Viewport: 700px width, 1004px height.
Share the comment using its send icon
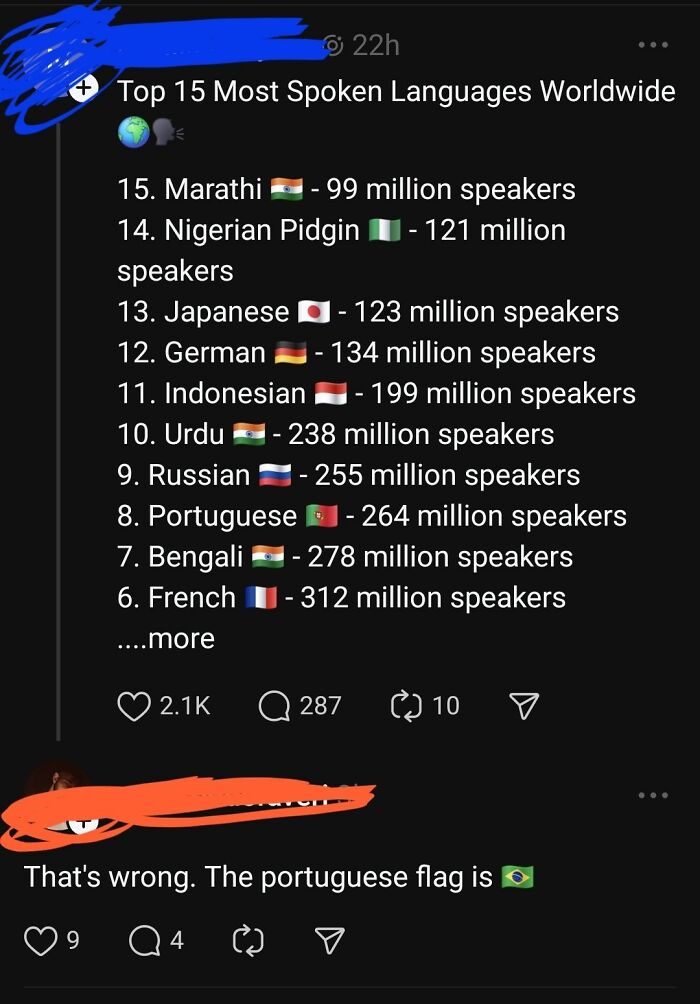(330, 940)
